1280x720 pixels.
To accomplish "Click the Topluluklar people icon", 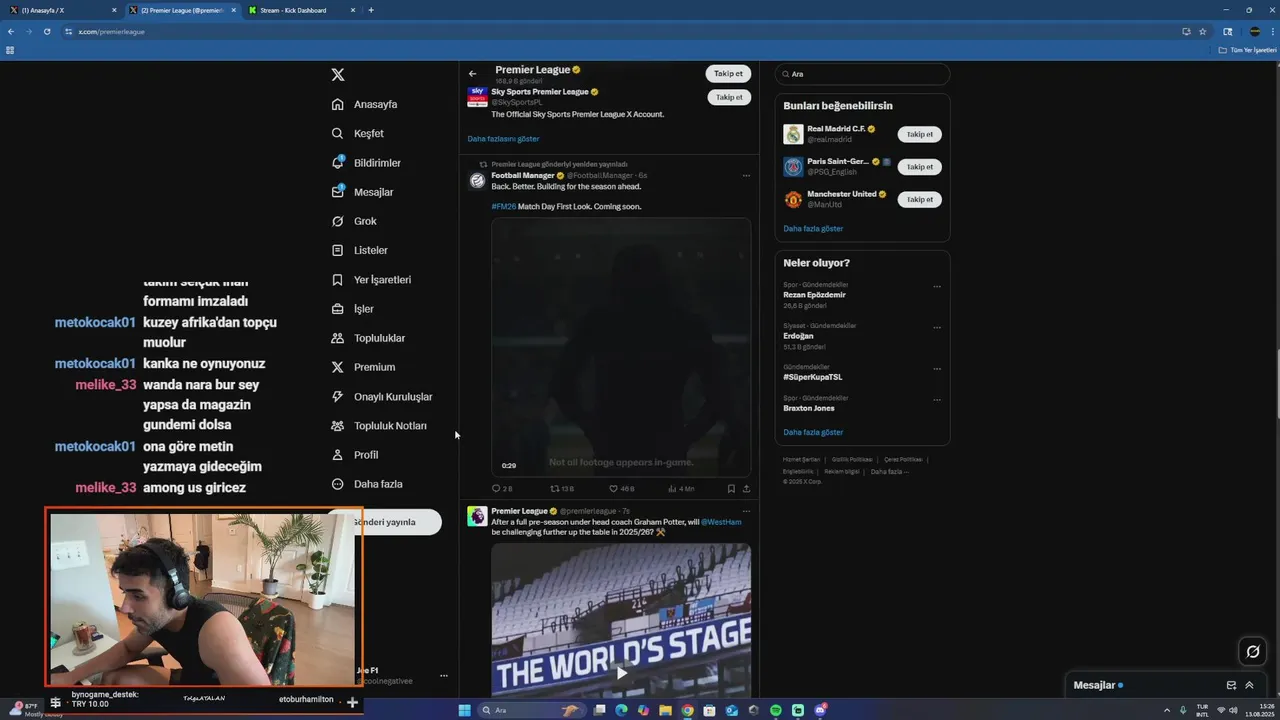I will (337, 338).
